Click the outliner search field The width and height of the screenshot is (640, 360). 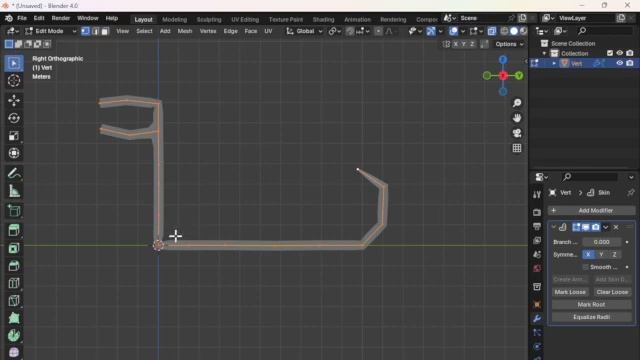point(606,31)
